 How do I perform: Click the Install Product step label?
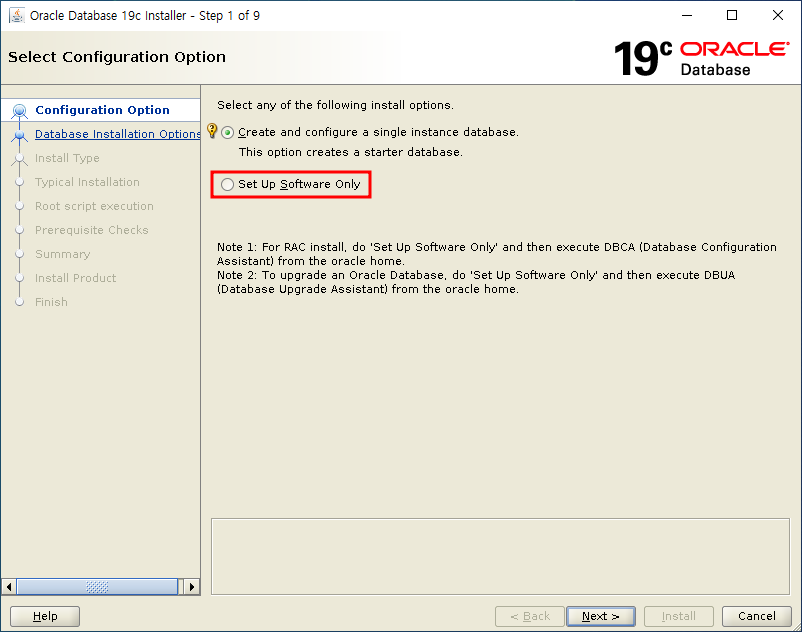[75, 278]
